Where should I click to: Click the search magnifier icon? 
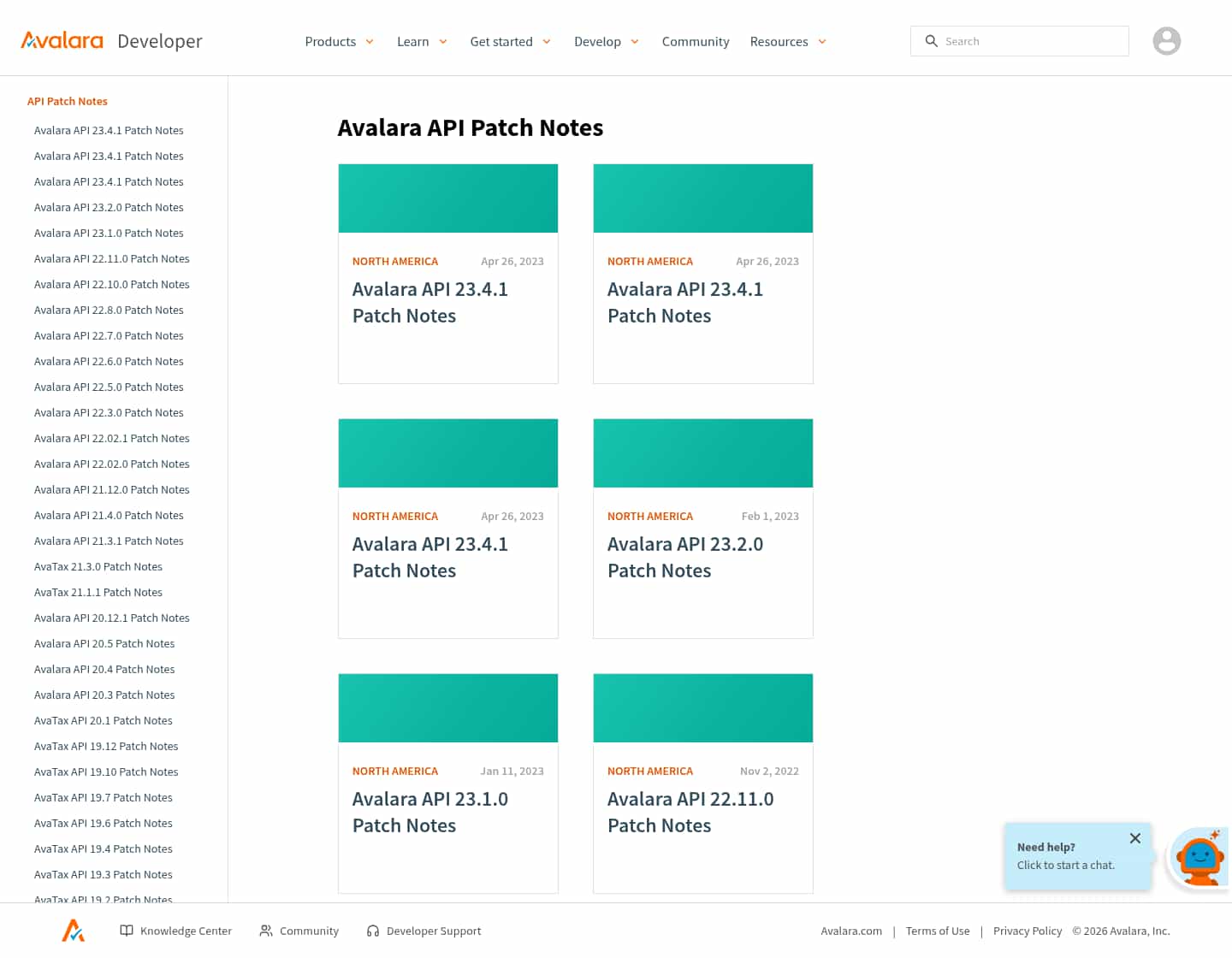click(931, 41)
